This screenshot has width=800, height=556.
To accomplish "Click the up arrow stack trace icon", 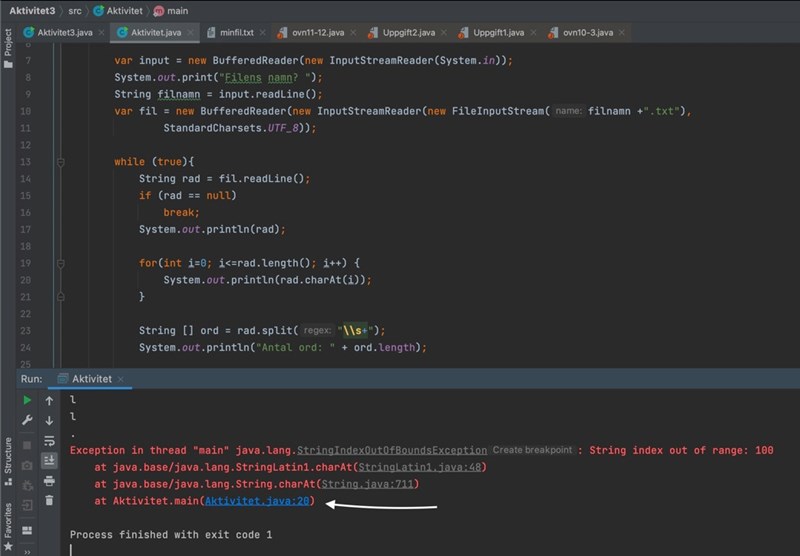I will click(x=49, y=400).
